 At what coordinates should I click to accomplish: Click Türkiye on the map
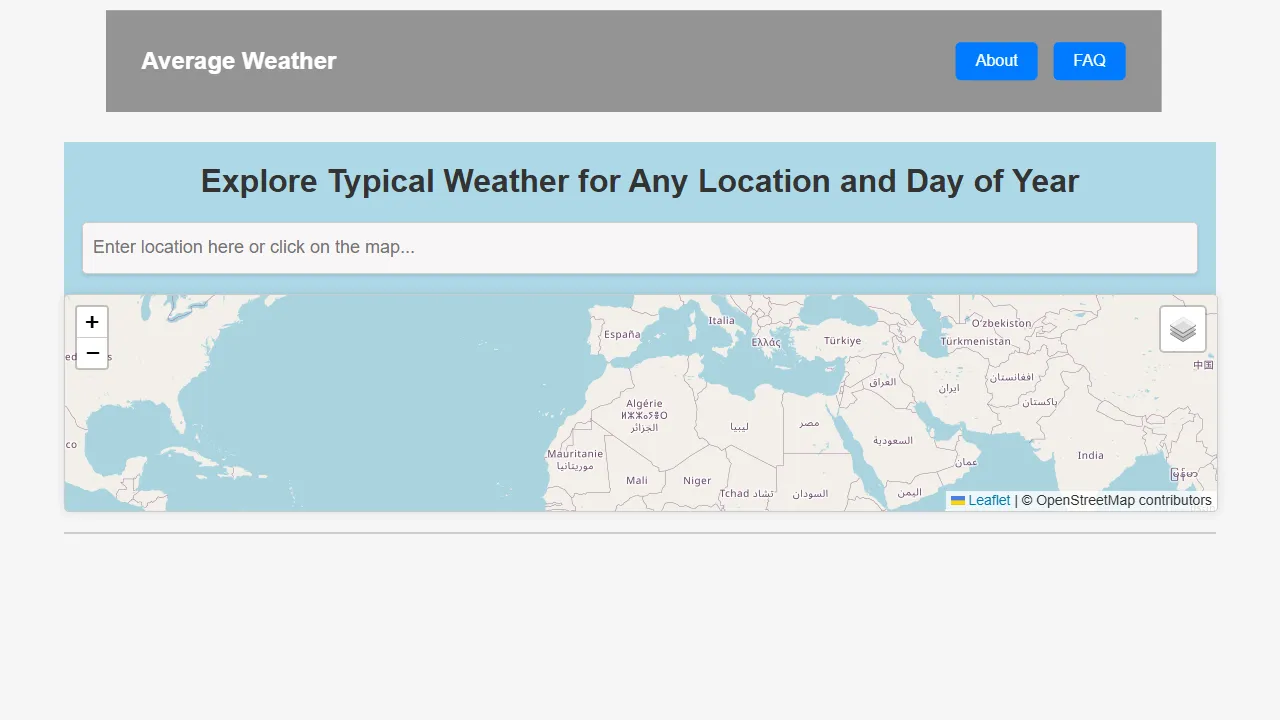tap(841, 340)
